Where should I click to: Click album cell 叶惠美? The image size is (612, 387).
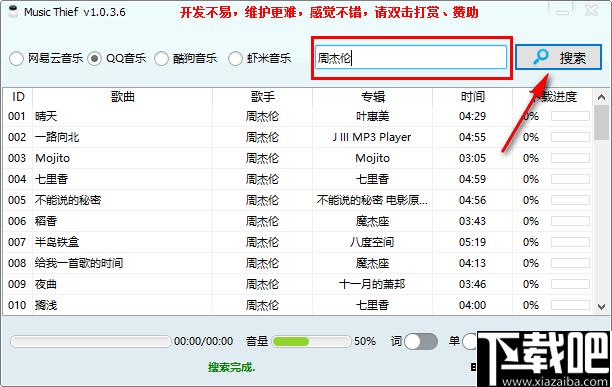click(x=372, y=116)
